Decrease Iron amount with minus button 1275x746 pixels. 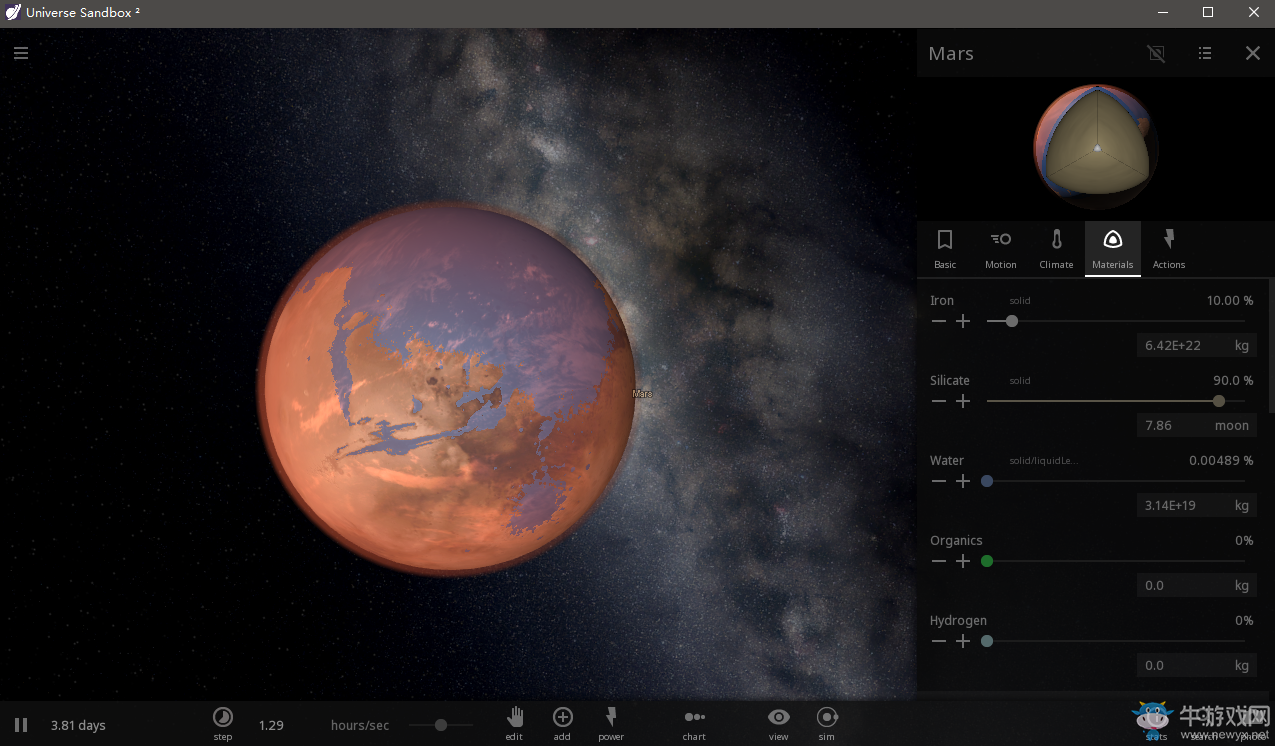939,321
